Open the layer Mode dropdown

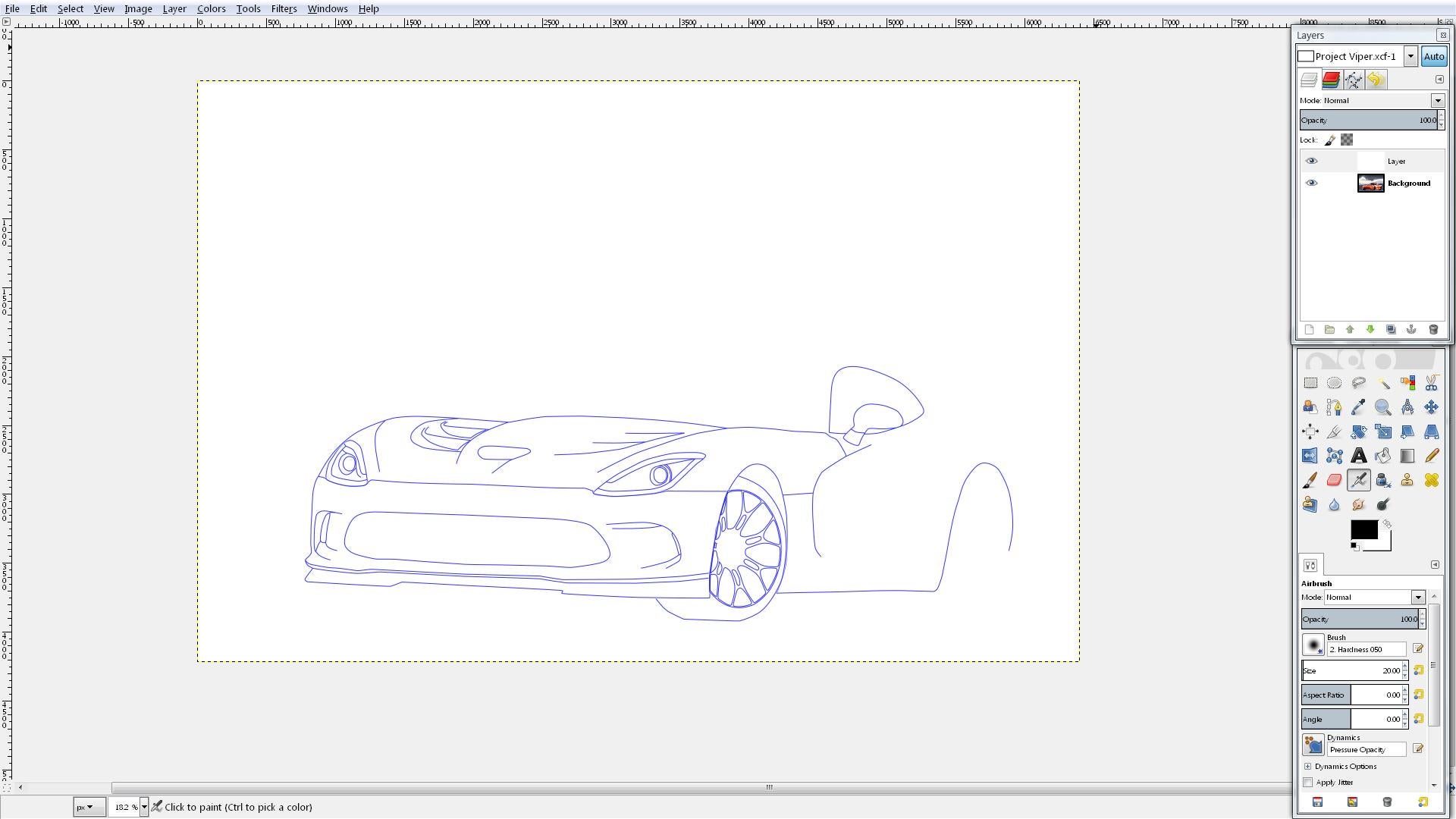pyautogui.click(x=1437, y=100)
